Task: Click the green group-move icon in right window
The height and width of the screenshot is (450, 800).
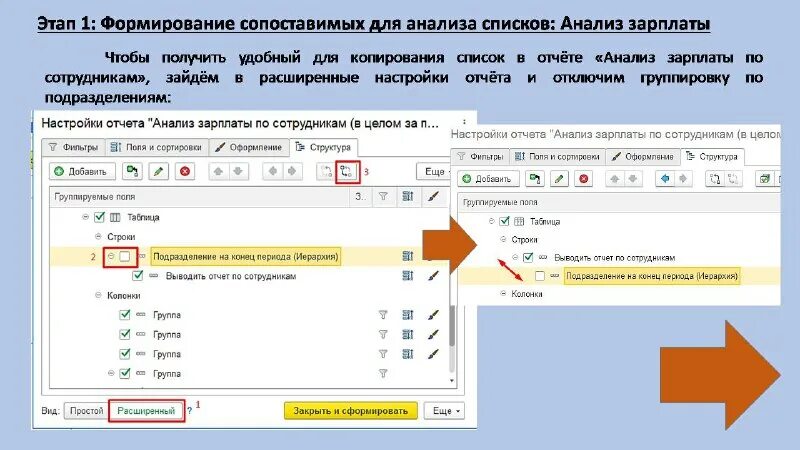Action: pyautogui.click(x=534, y=179)
